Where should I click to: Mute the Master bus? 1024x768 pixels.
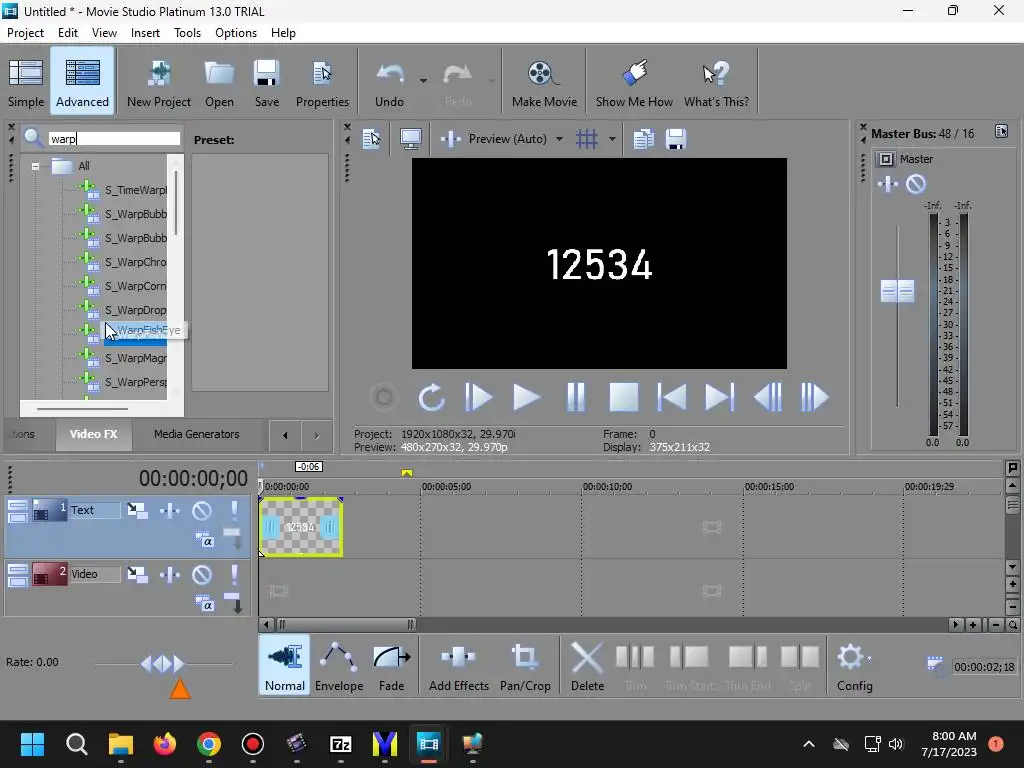[916, 185]
